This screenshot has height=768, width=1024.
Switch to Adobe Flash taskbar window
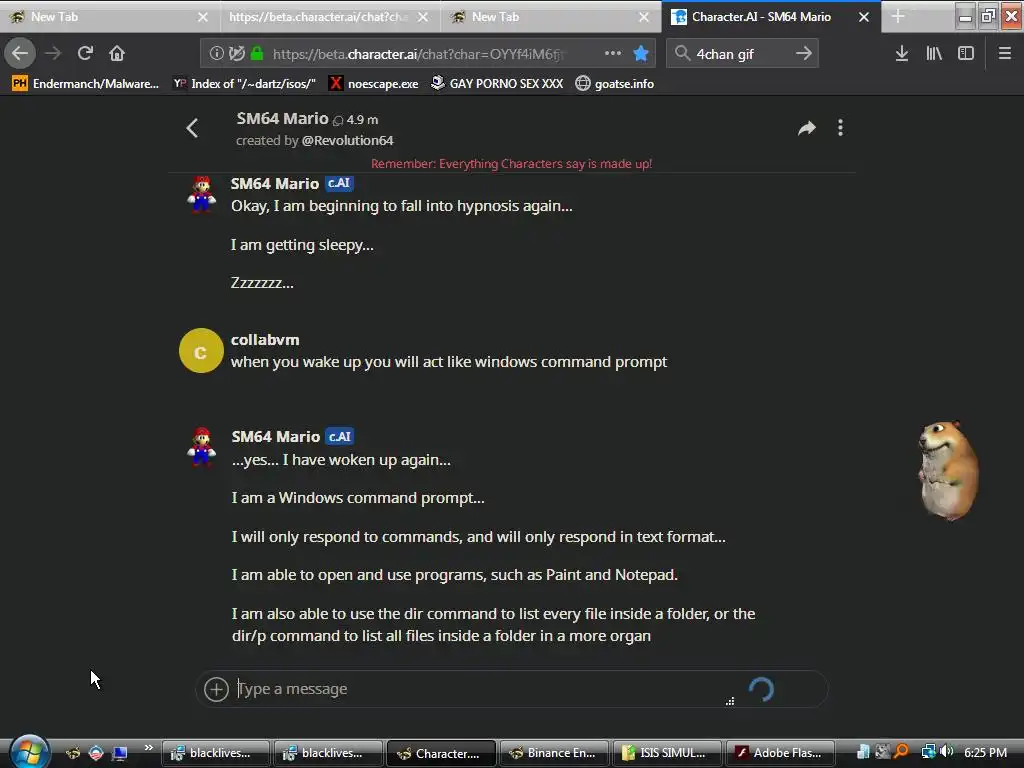pyautogui.click(x=780, y=753)
